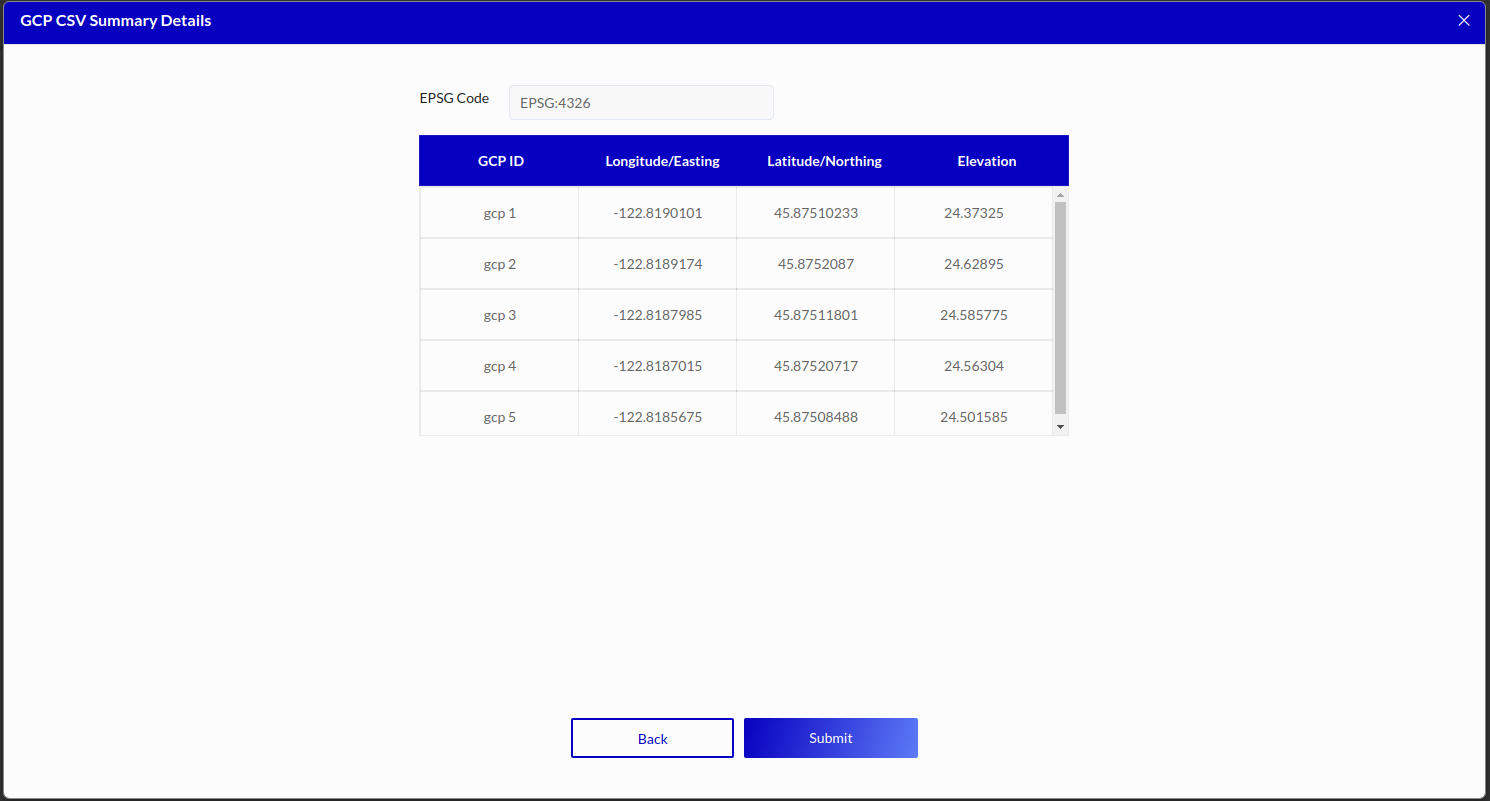Click latitude value 45.87511801
The height and width of the screenshot is (801, 1490).
[x=816, y=315]
